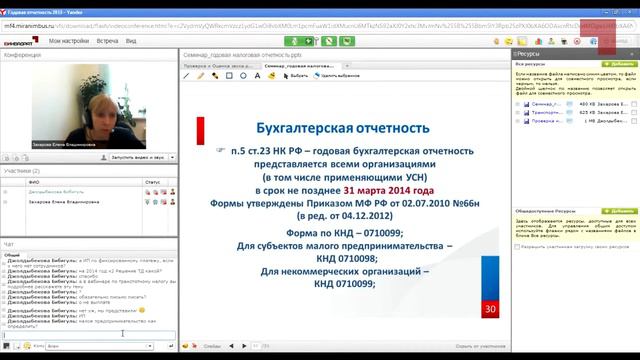
Task: Click first small icon below video panel
Action: (7, 158)
